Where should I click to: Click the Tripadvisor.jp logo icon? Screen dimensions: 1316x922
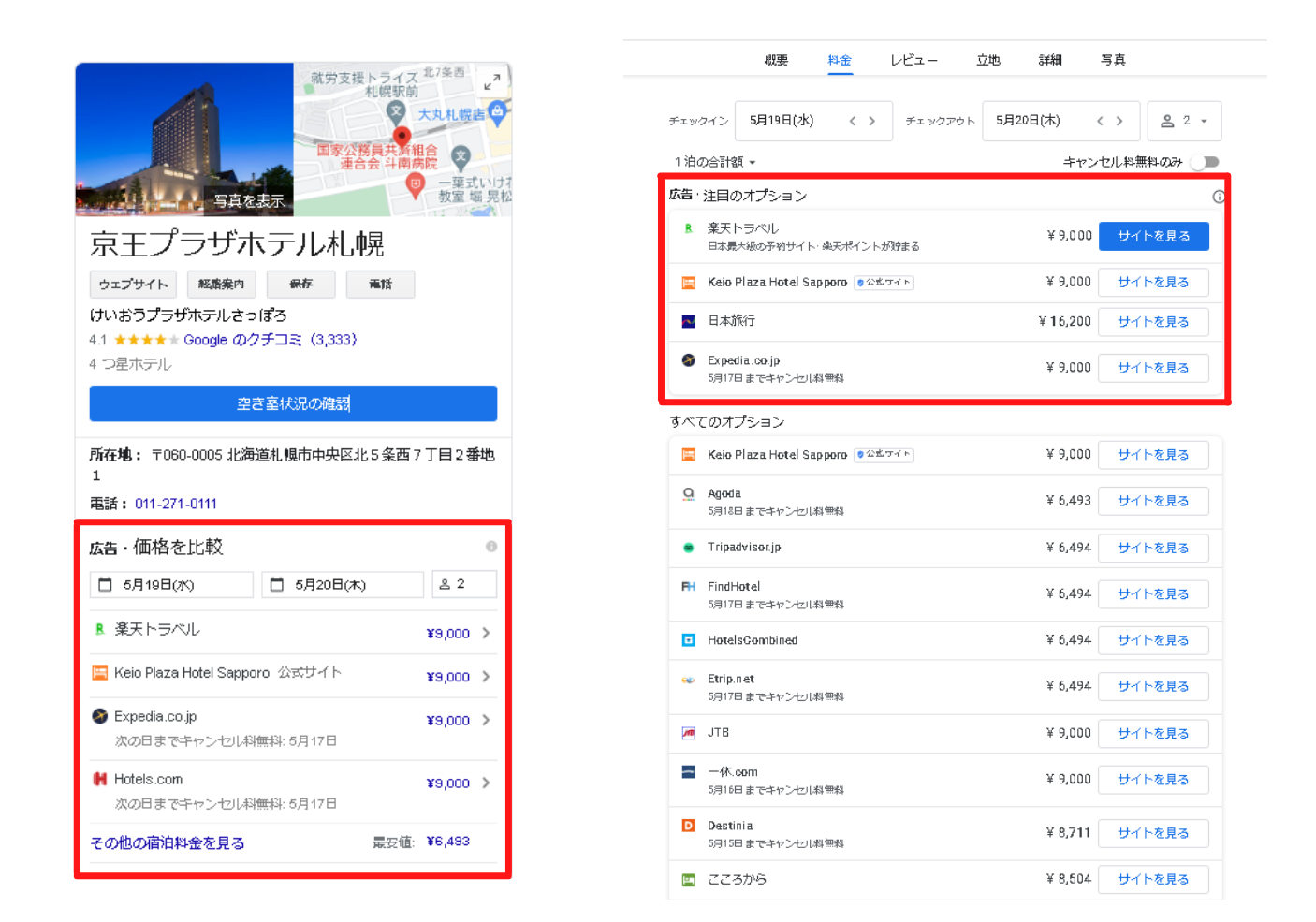688,548
